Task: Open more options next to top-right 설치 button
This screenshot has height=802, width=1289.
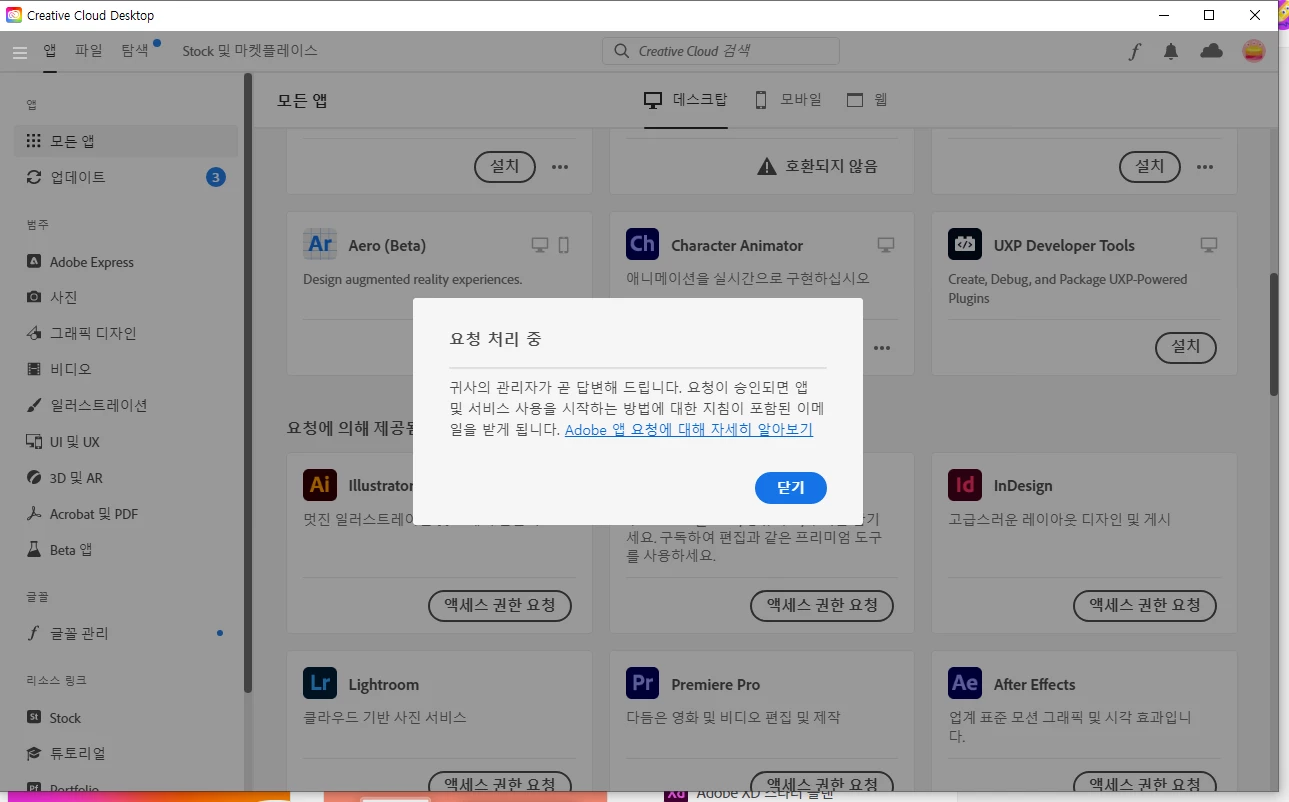Action: pyautogui.click(x=1205, y=167)
